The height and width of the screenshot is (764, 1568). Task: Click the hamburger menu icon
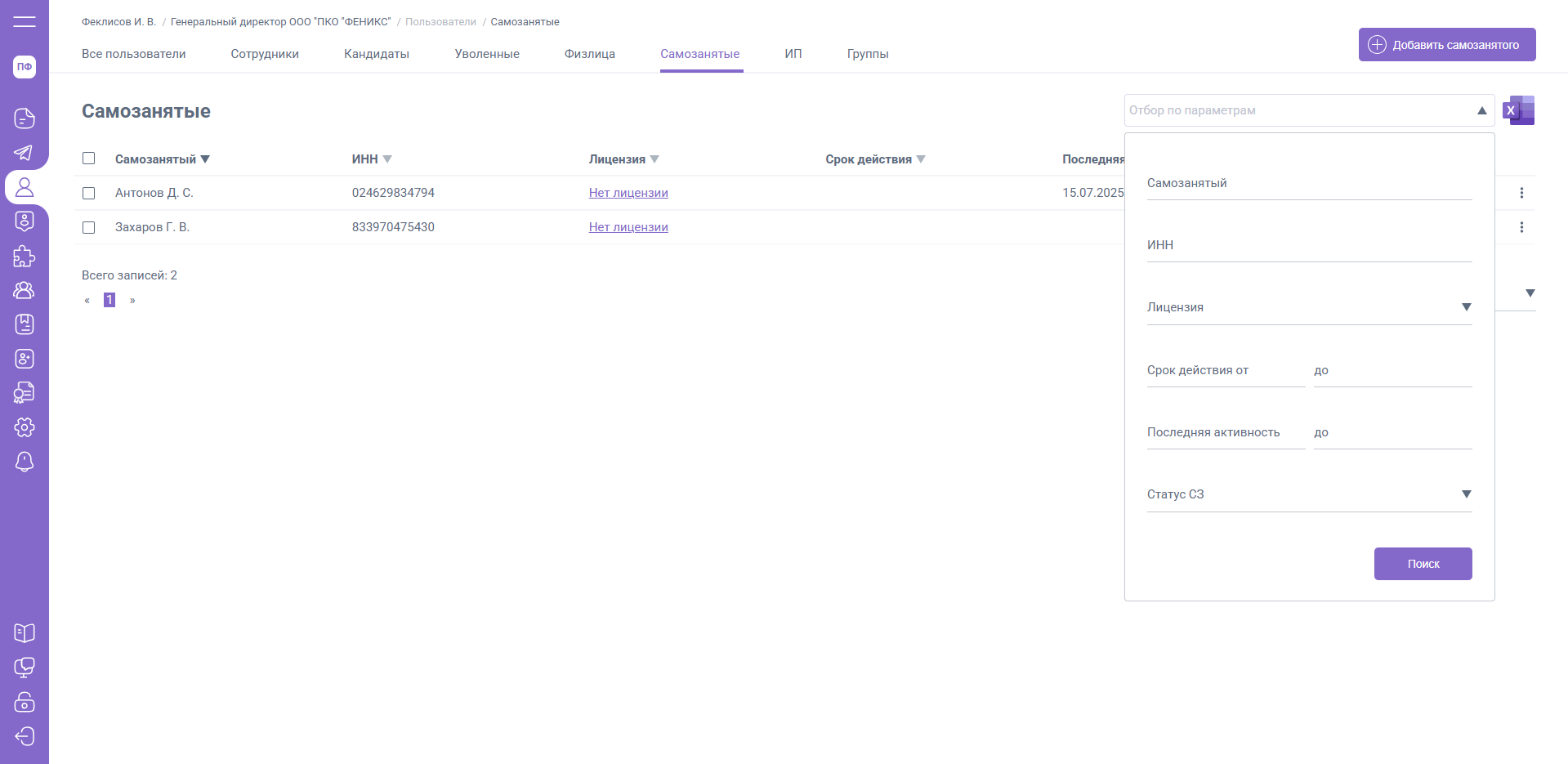pos(25,21)
